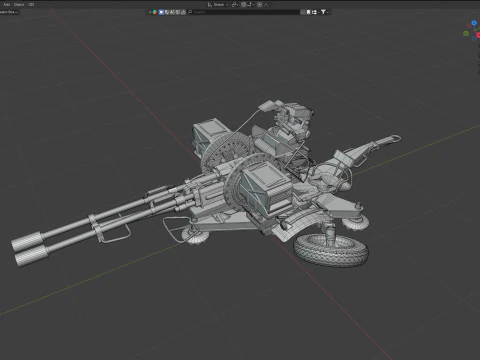Click the bookmark icon right of the search field
This screenshot has height=360, width=480.
tap(308, 12)
